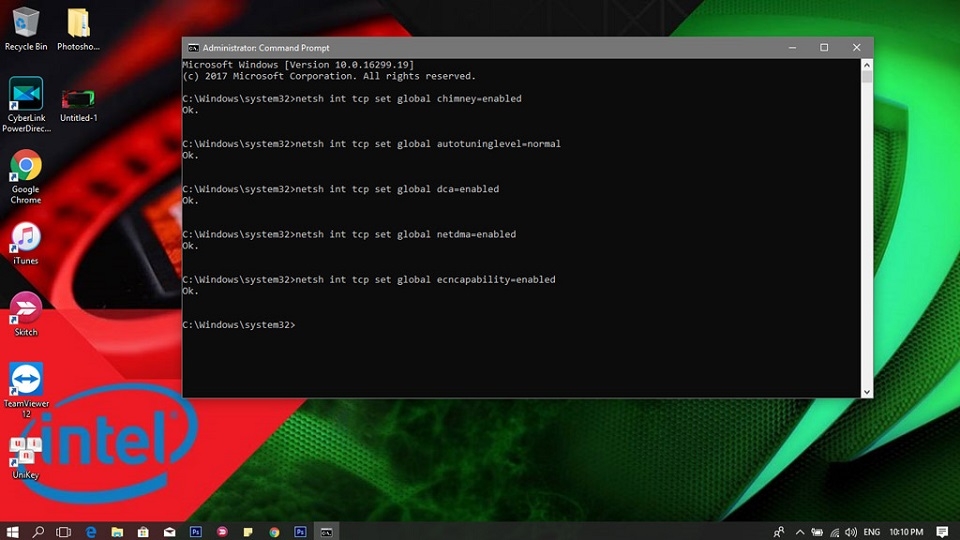Image resolution: width=960 pixels, height=540 pixels.
Task: Click the battery status tray icon
Action: click(x=817, y=531)
